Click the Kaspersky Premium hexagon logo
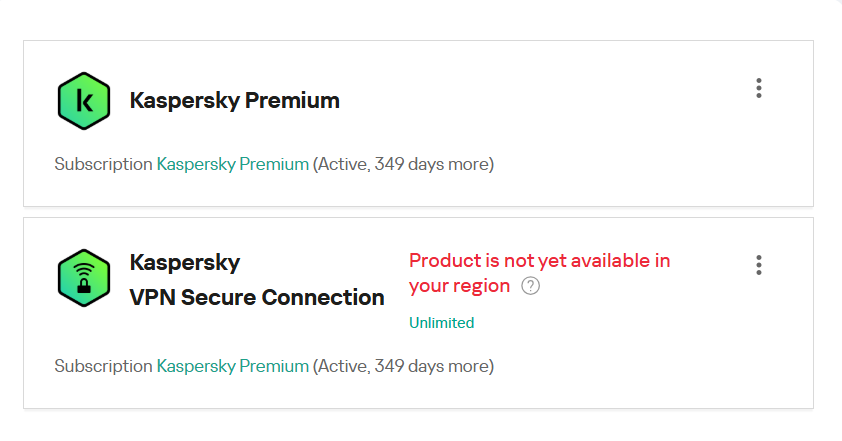This screenshot has width=842, height=441. click(x=84, y=101)
